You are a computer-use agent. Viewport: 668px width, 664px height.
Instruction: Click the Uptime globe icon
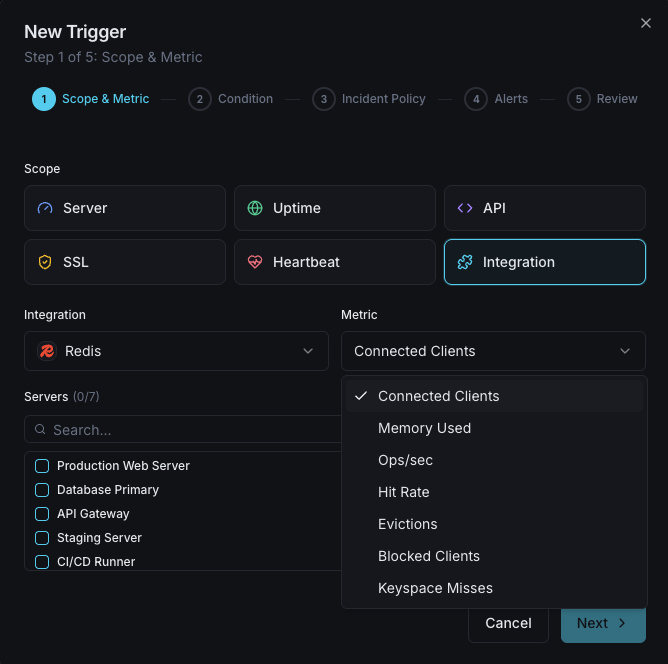tap(255, 208)
